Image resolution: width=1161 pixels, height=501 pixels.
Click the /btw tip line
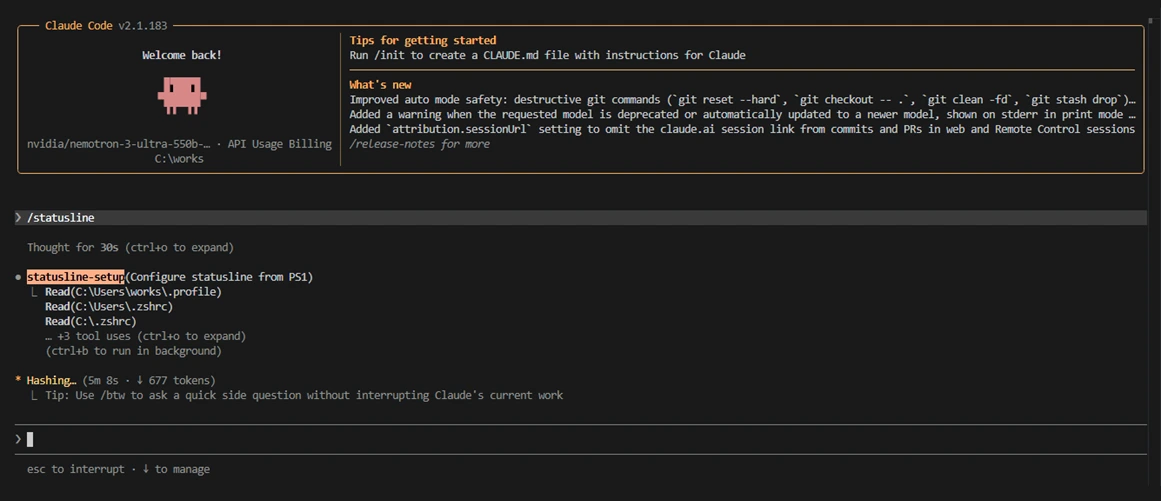(x=304, y=395)
